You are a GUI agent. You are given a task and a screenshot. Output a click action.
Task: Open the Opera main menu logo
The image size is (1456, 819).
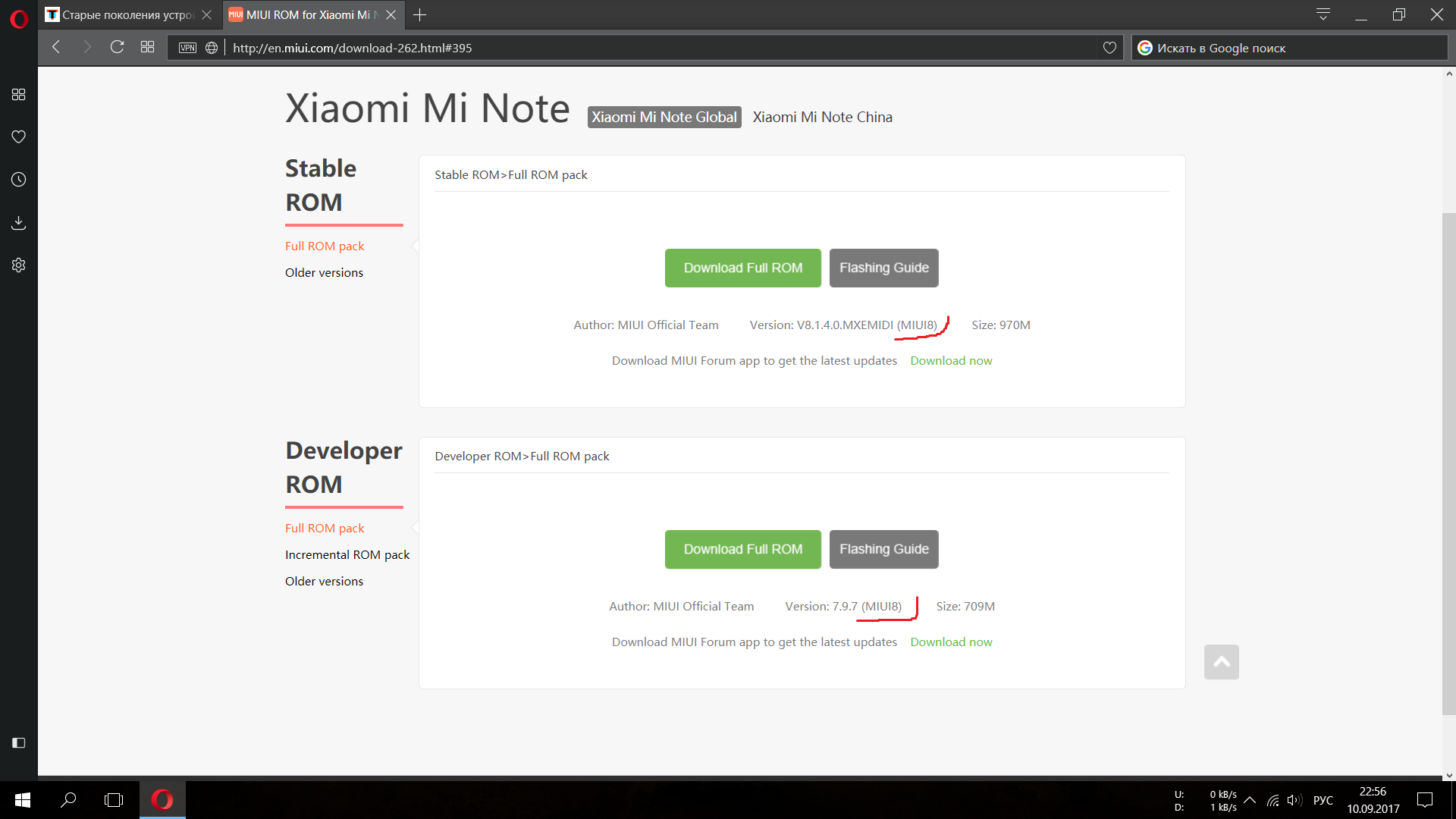point(19,18)
